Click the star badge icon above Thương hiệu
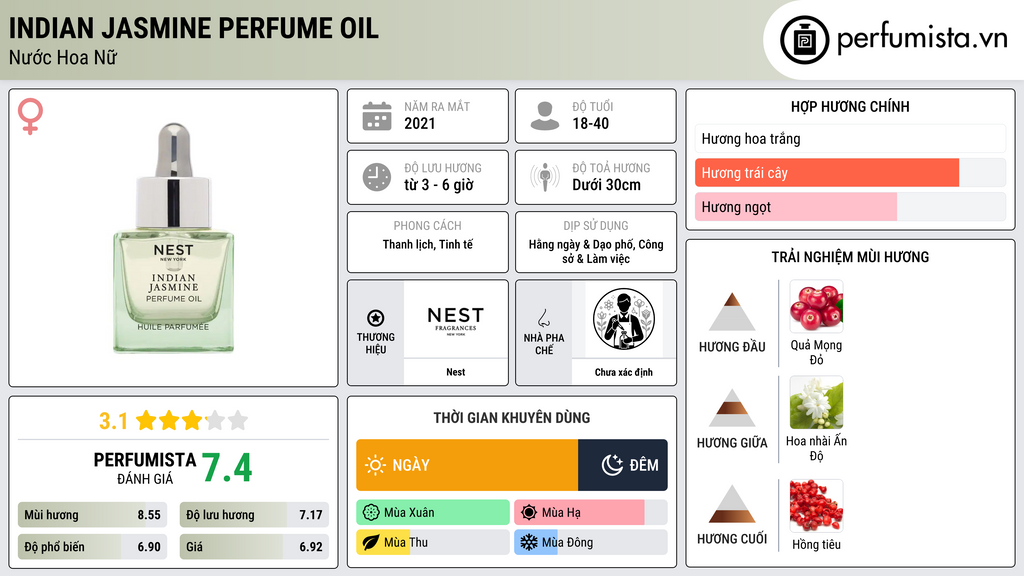 click(376, 318)
